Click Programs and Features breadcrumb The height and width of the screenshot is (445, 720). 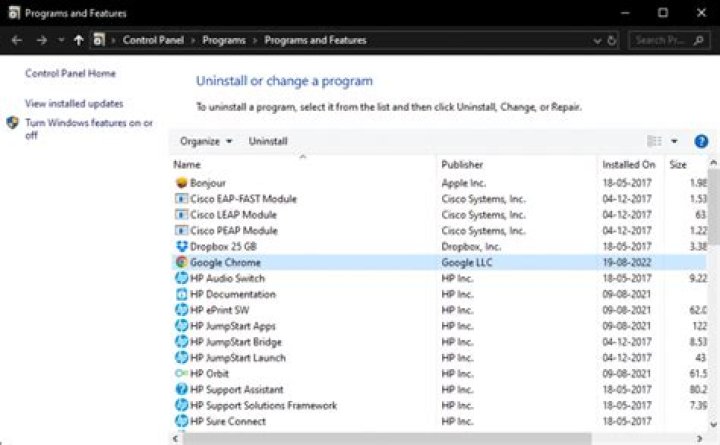[x=315, y=40]
